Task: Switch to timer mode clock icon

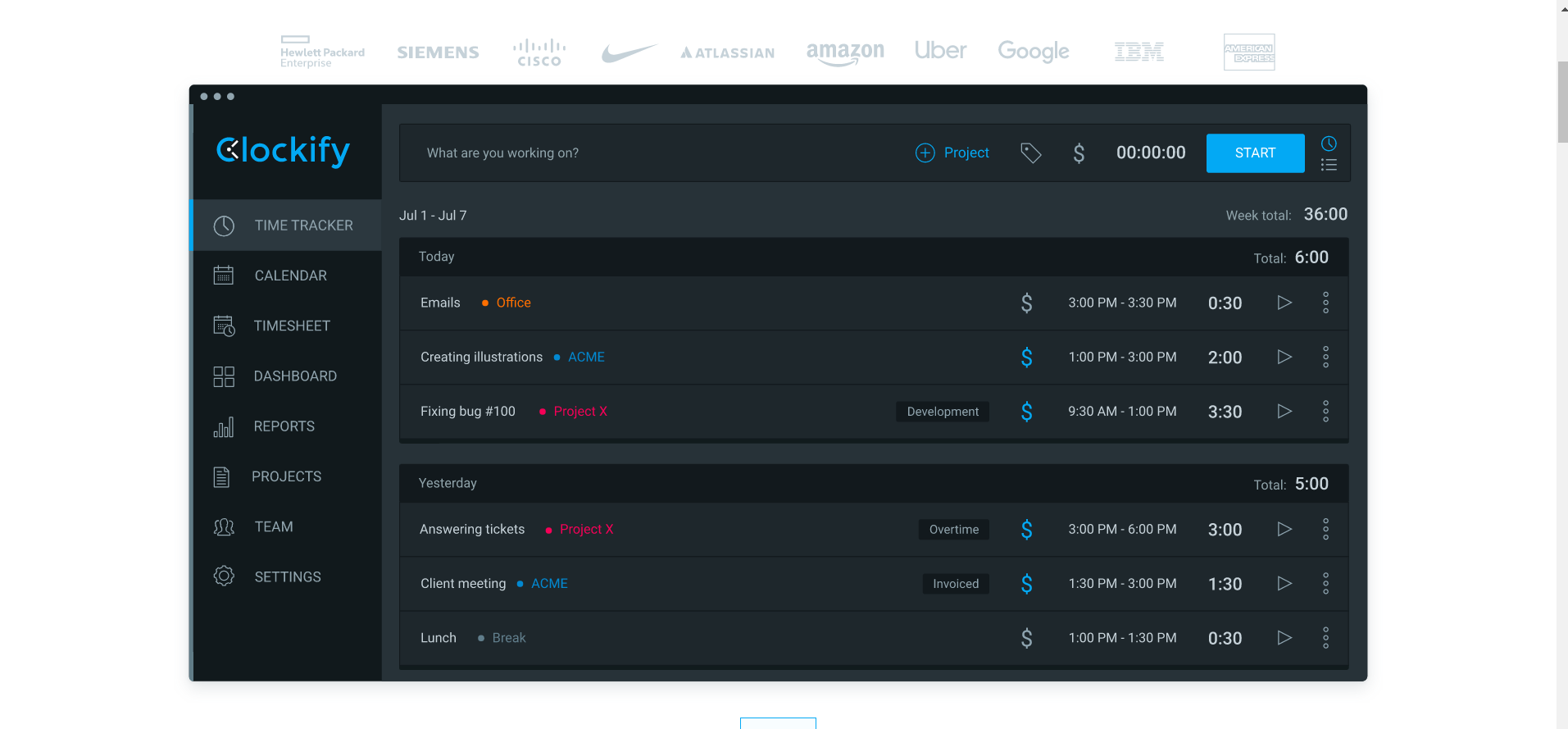Action: click(1329, 144)
